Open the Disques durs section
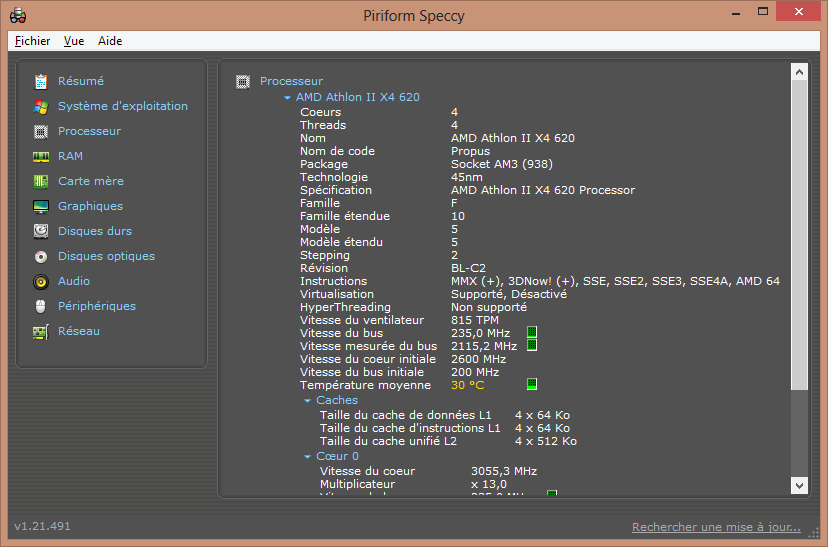828x547 pixels. pos(95,231)
